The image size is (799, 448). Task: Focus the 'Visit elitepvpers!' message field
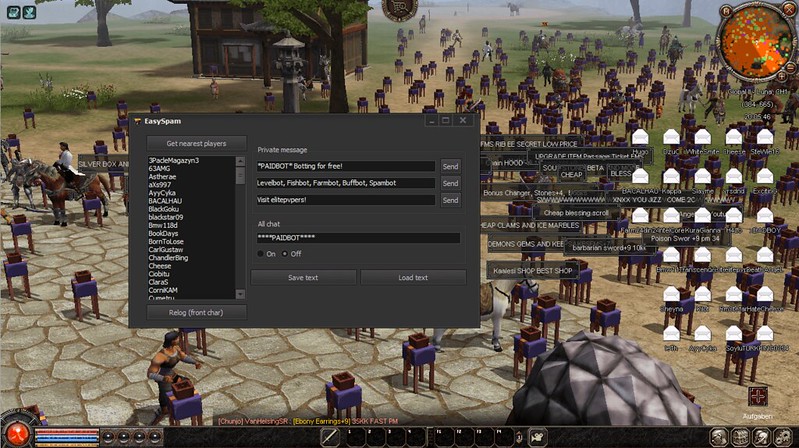point(345,200)
